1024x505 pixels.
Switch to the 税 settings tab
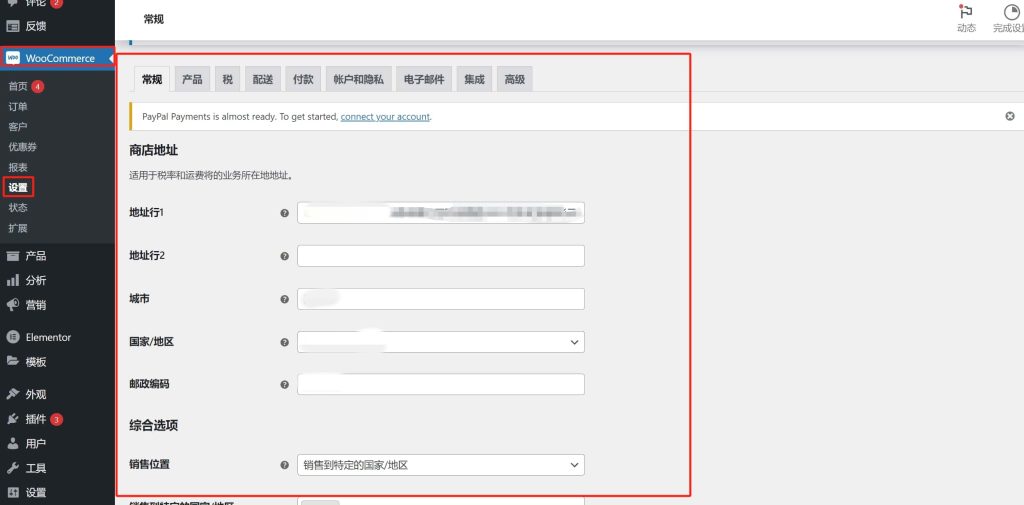[x=227, y=80]
